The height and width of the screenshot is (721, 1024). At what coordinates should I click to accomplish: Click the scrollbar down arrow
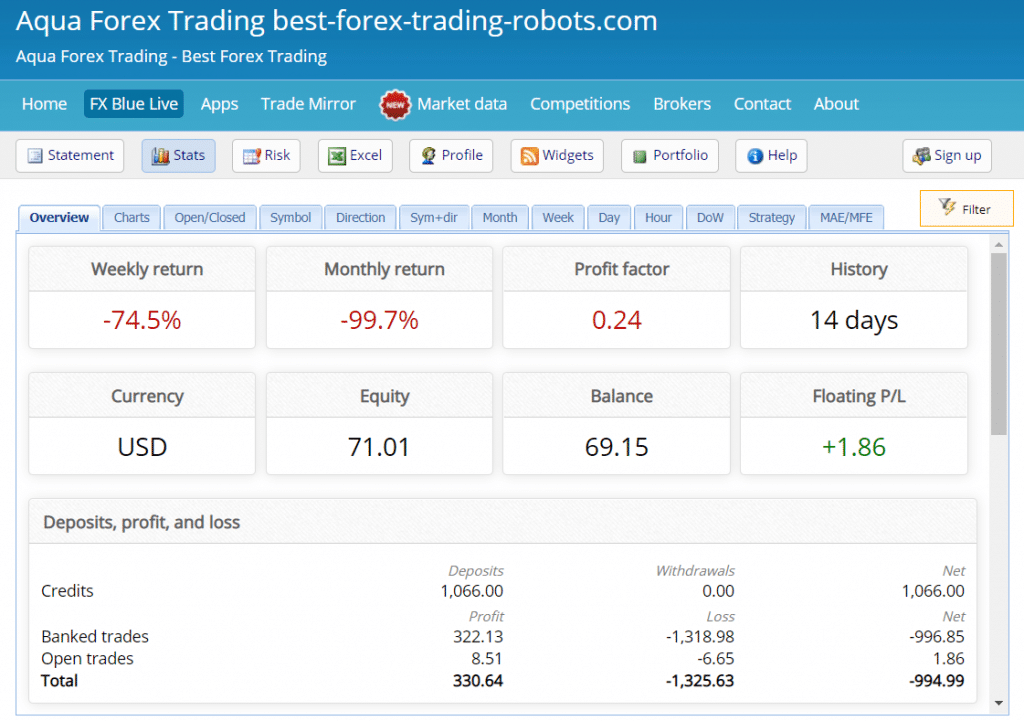[x=998, y=703]
